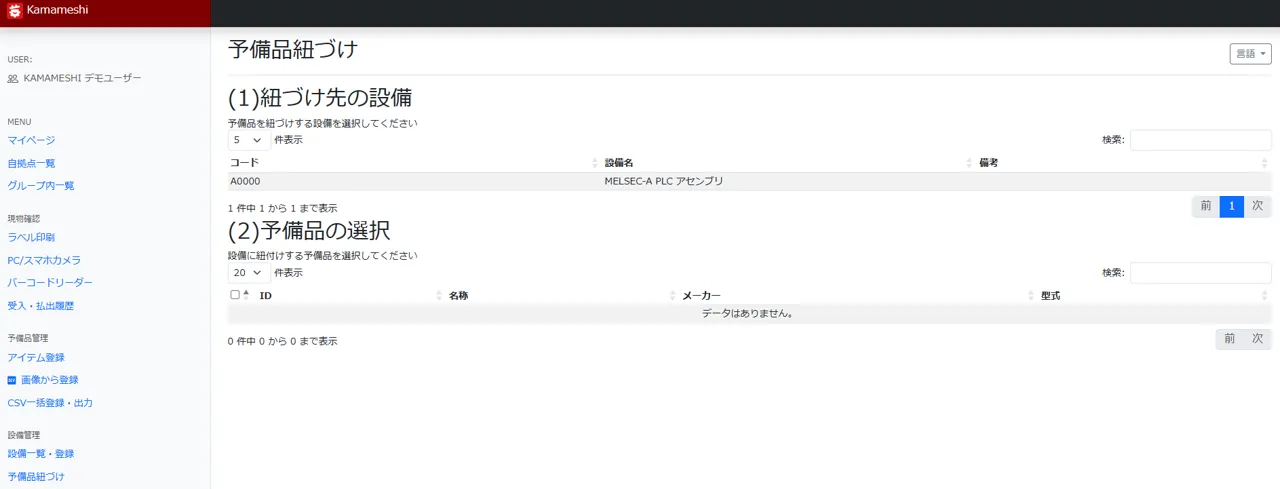
Task: Open CSV一括登録・出力 link
Action: (50, 403)
